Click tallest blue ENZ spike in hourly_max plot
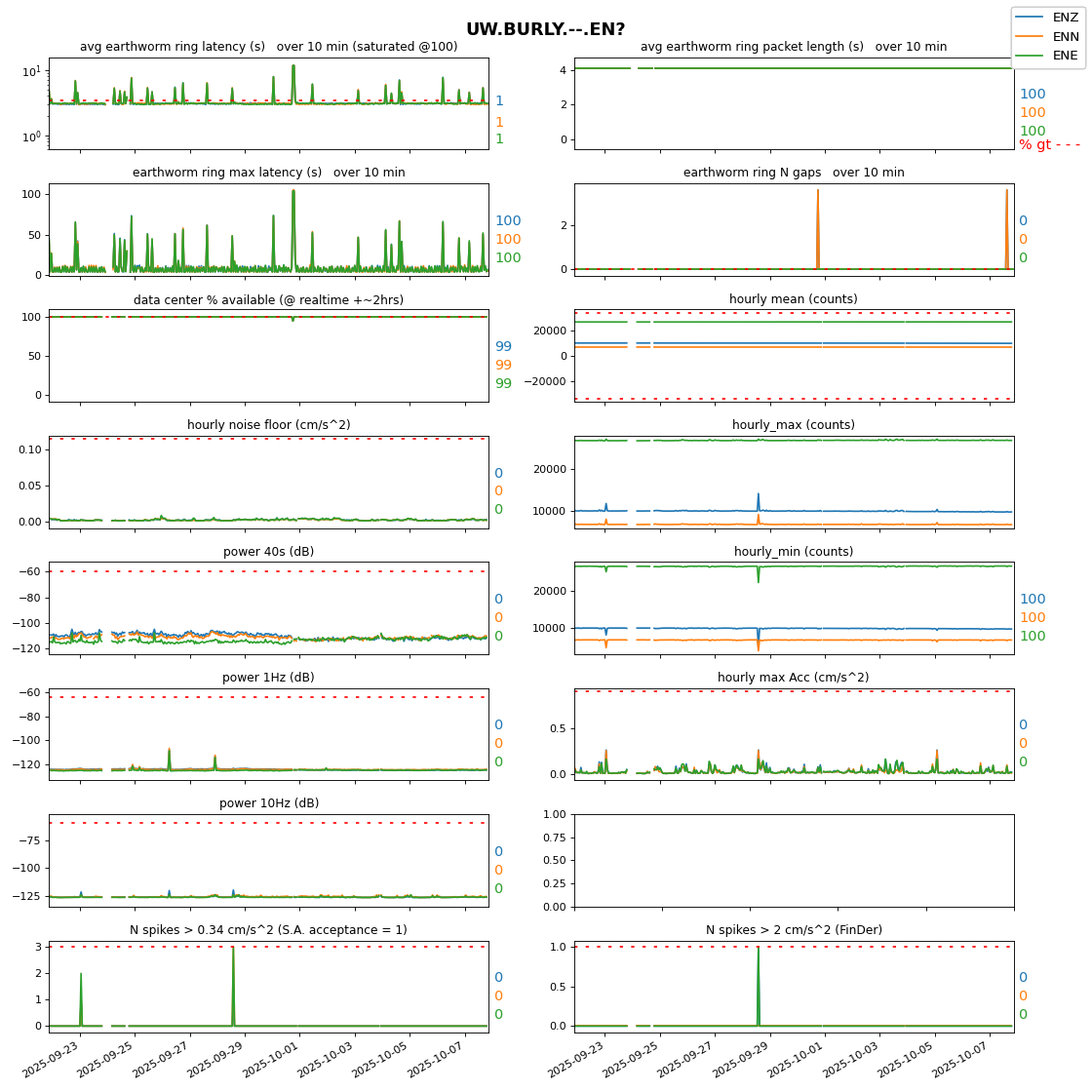The image size is (1092, 1092). (x=759, y=495)
